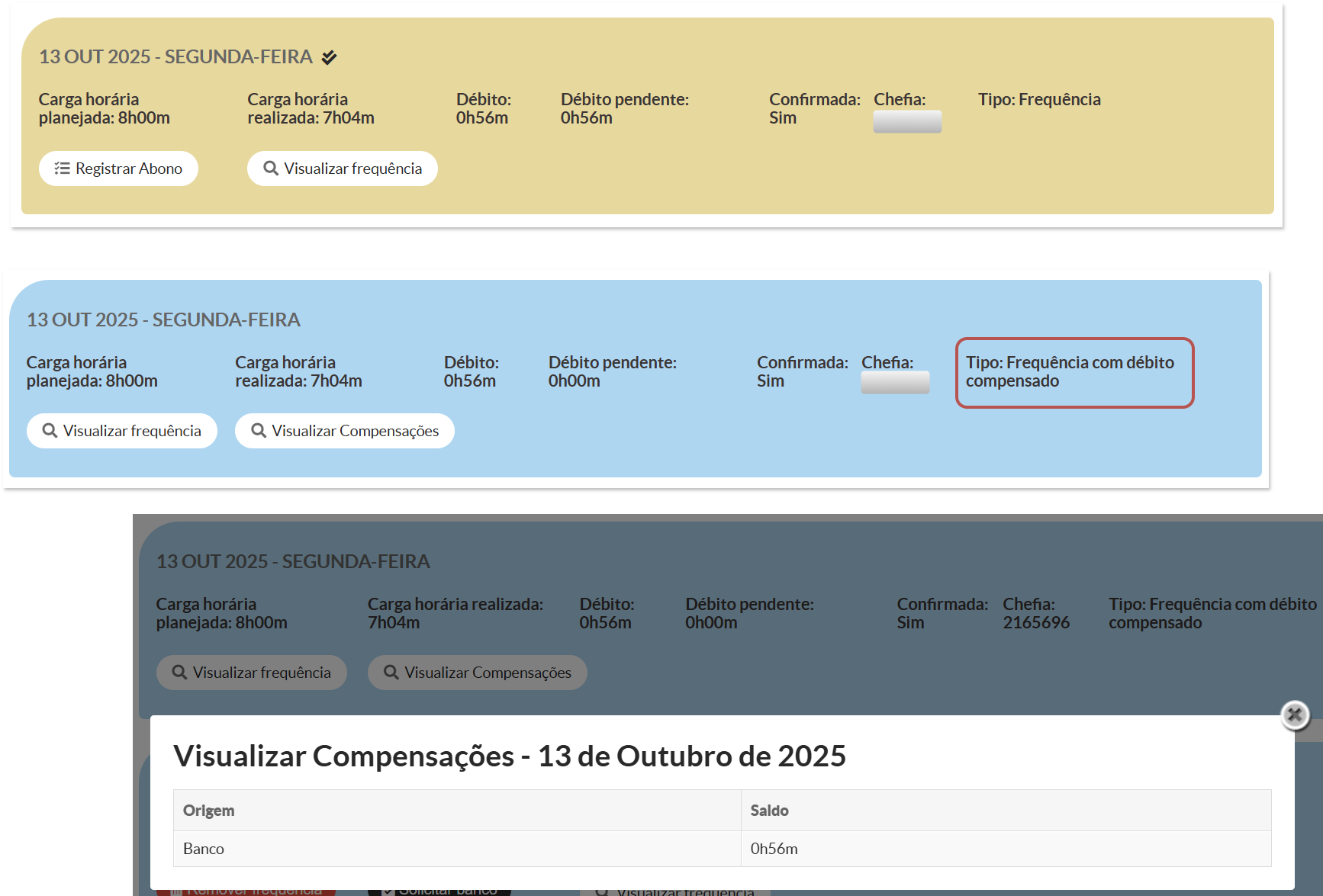Click magnifier icon in blue card's Visualizar Compensações
Viewport: 1323px width, 896px height.
pos(259,431)
